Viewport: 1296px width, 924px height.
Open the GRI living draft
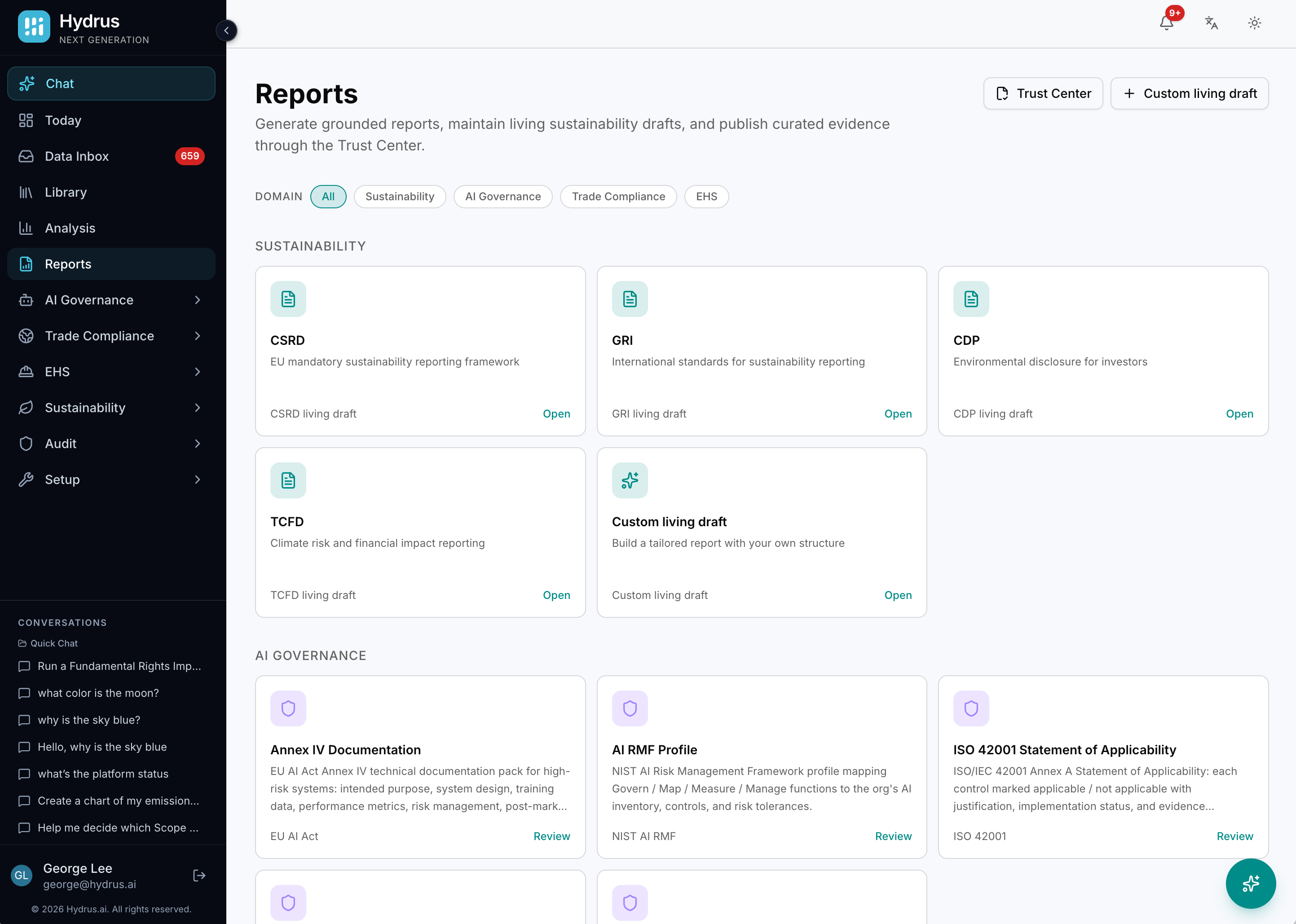click(898, 414)
